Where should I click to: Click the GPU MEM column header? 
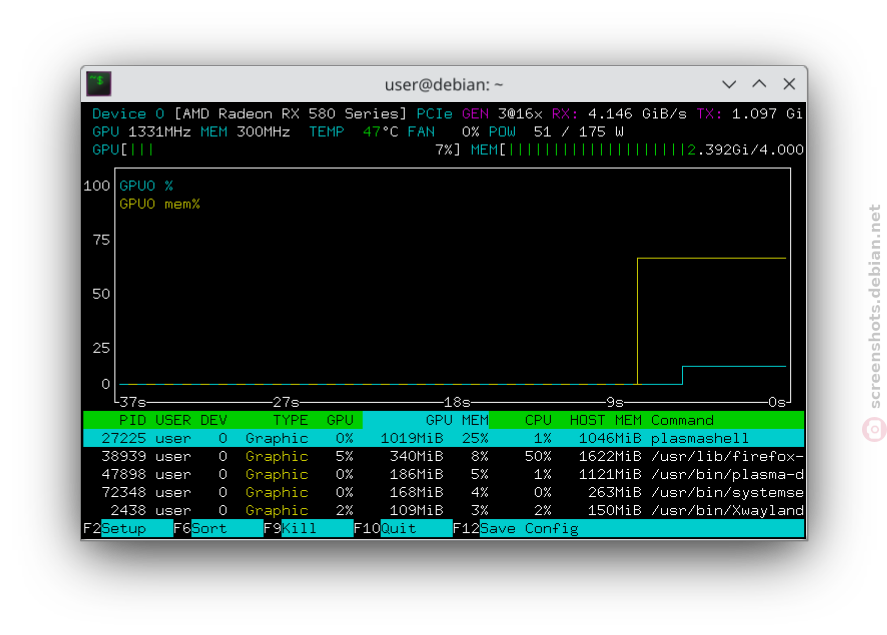[457, 420]
